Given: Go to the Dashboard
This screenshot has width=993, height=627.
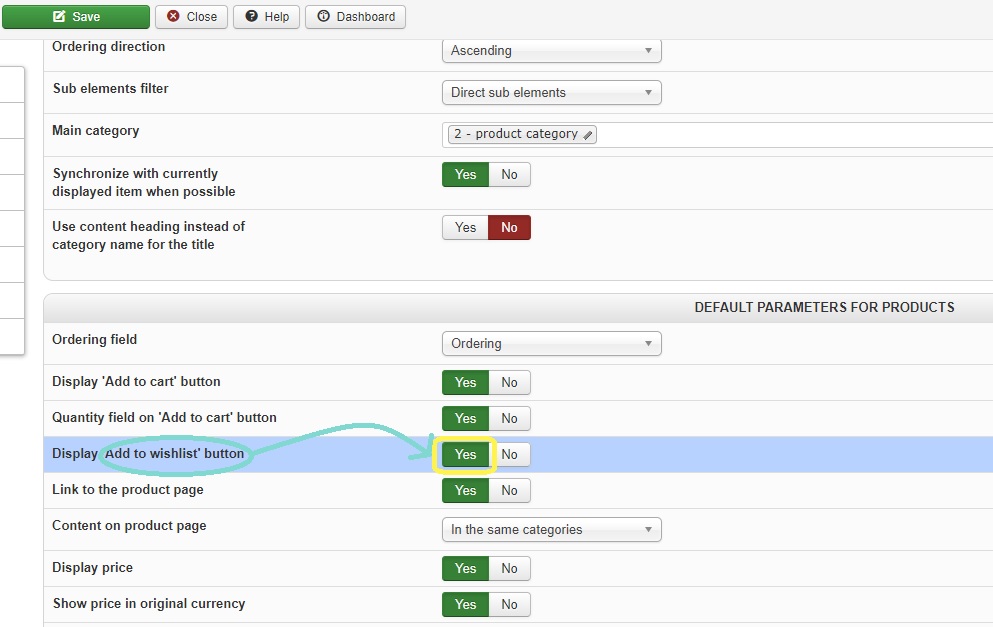Looking at the screenshot, I should click(355, 16).
